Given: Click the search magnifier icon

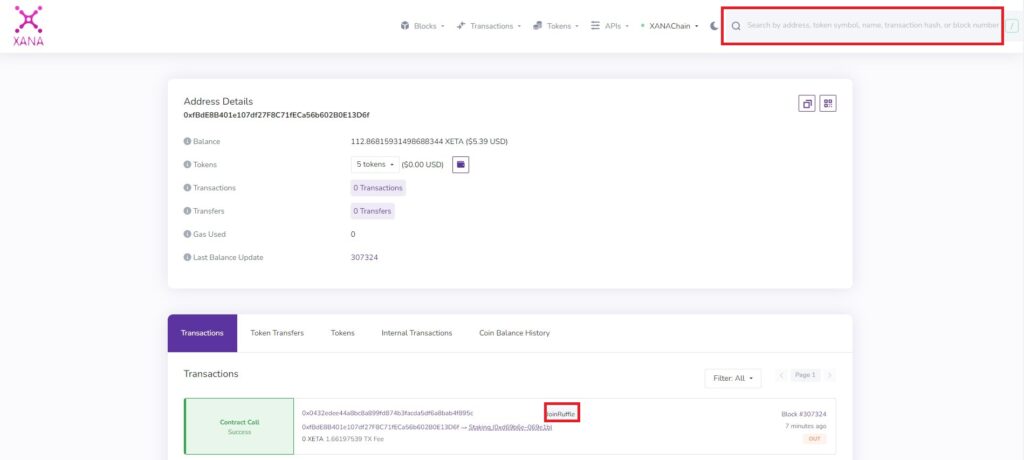Looking at the screenshot, I should click(x=736, y=26).
